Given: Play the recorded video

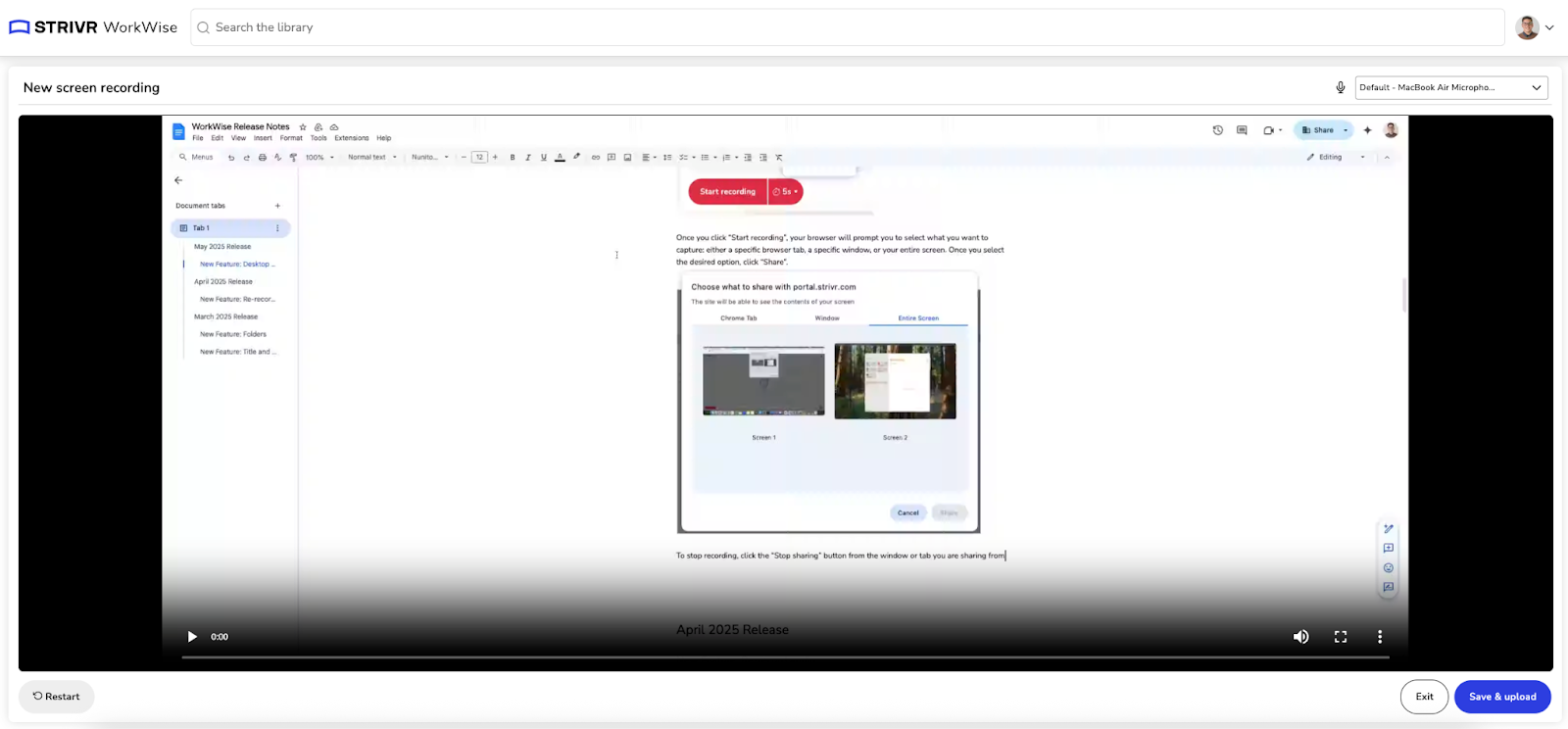Looking at the screenshot, I should 192,637.
